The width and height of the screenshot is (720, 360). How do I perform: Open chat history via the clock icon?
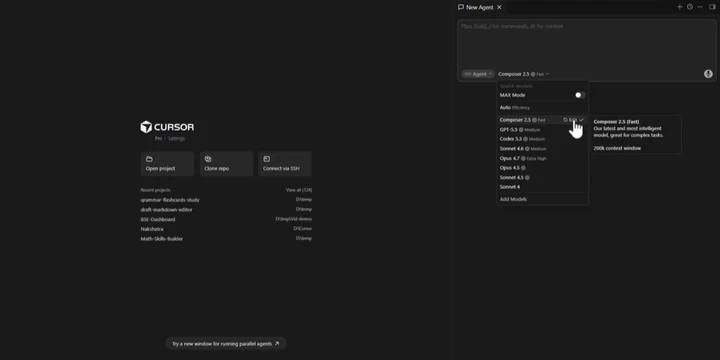point(690,7)
